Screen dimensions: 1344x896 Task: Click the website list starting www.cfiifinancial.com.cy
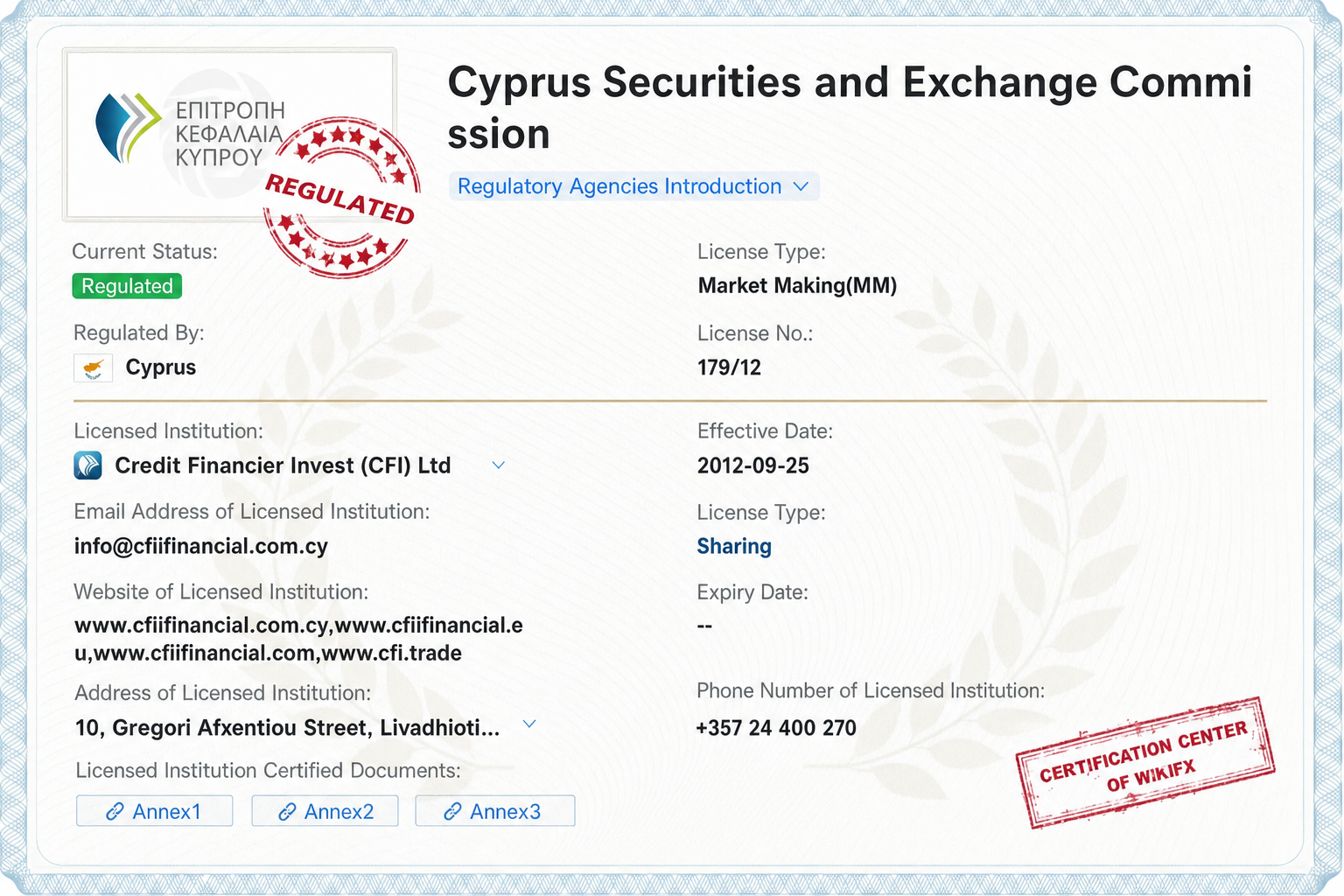click(x=298, y=639)
